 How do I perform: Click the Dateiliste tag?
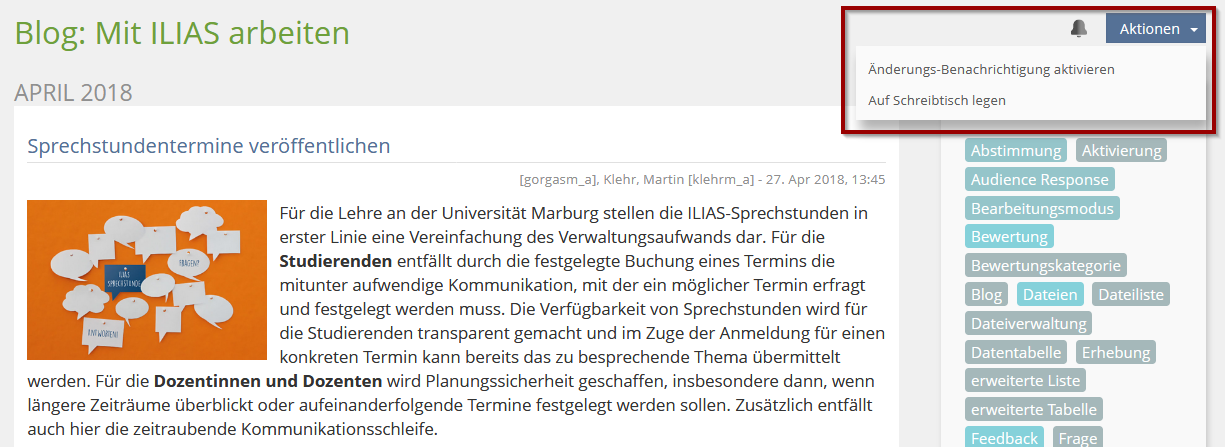[1130, 295]
